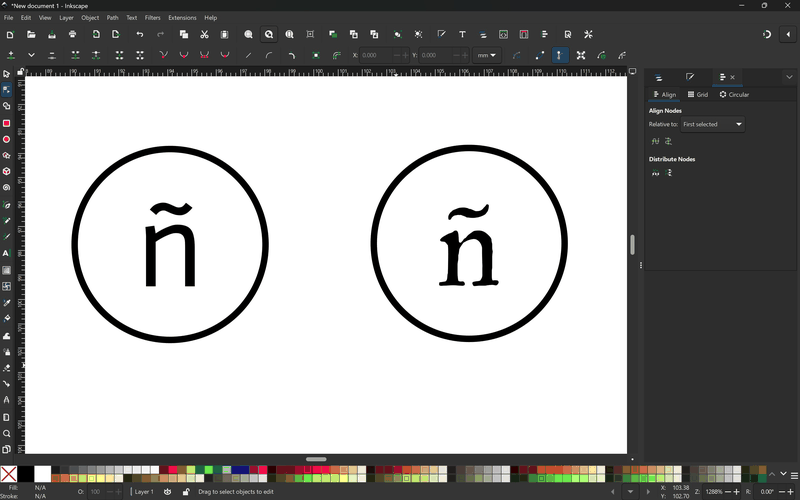Zoom to fit page in window

(289, 34)
